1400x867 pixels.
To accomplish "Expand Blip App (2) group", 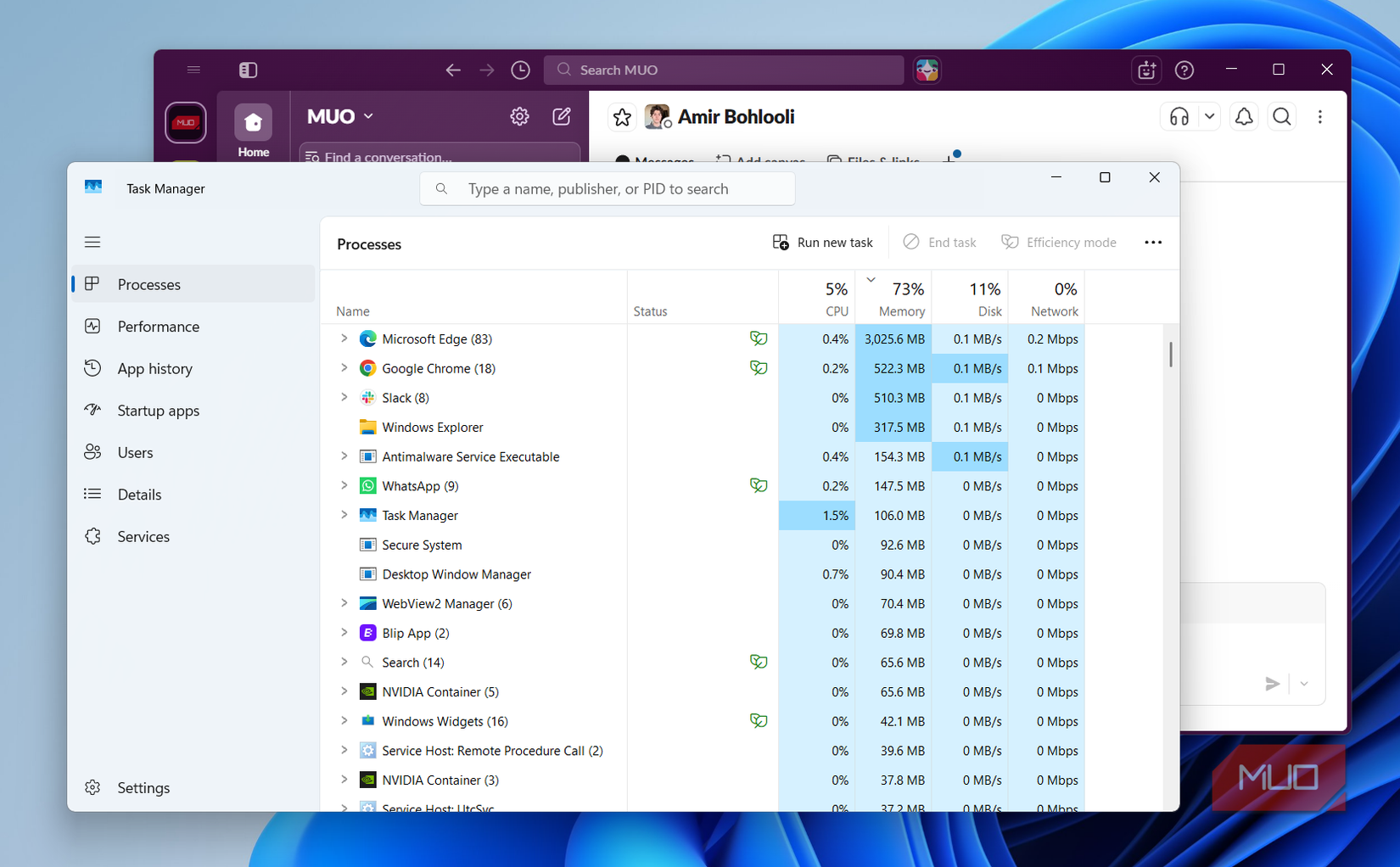I will [344, 633].
